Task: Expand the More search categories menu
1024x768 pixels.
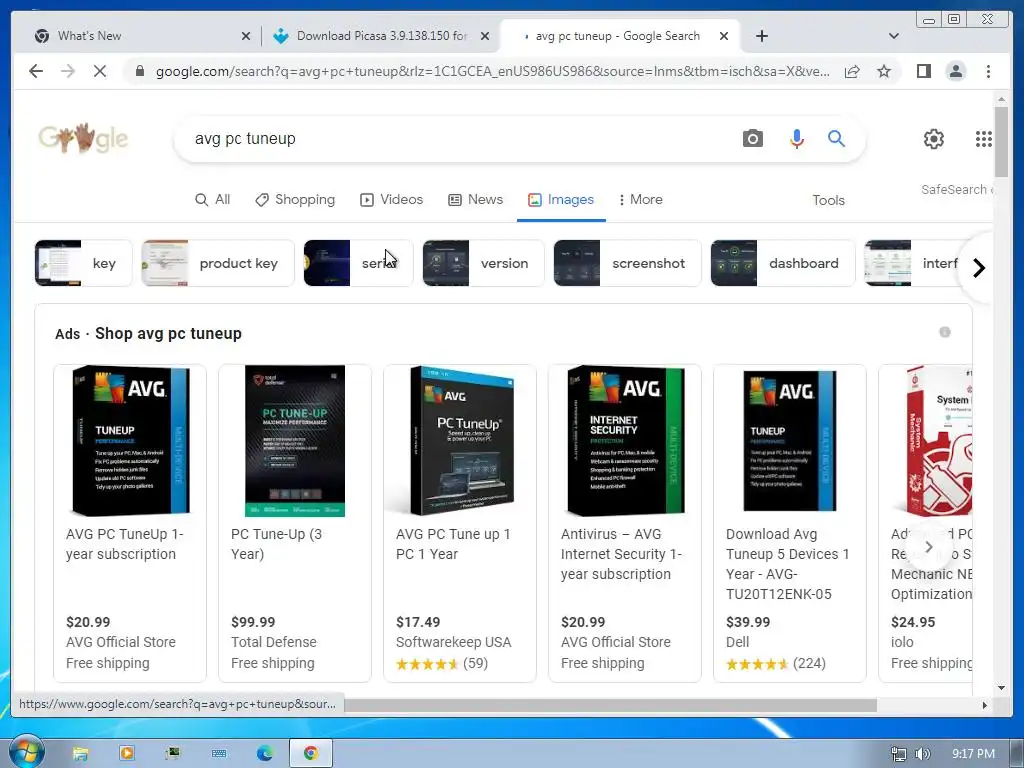Action: (640, 200)
